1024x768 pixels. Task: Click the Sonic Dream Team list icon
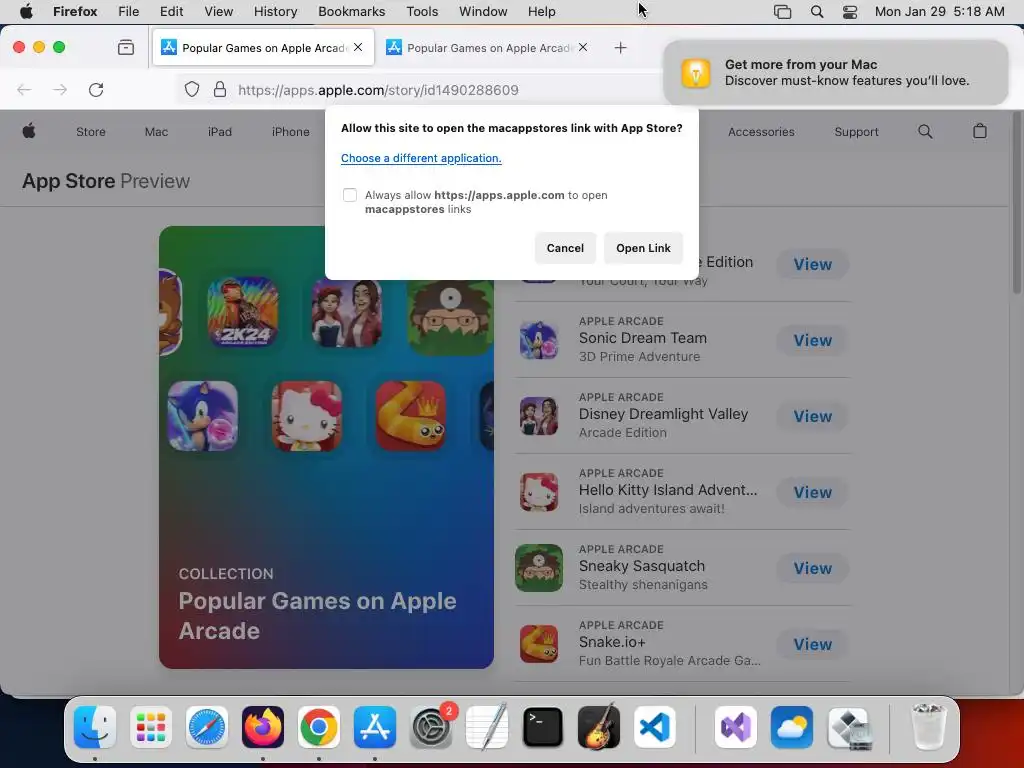pos(539,340)
